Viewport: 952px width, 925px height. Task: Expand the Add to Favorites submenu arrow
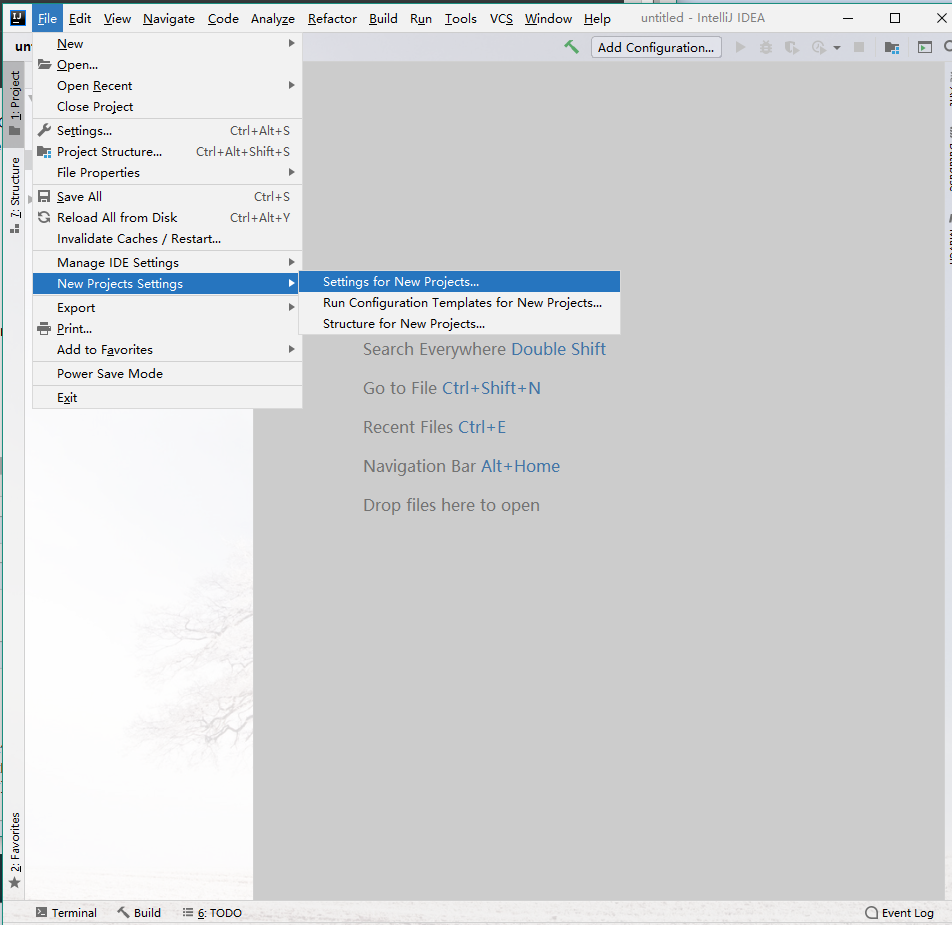tap(291, 349)
